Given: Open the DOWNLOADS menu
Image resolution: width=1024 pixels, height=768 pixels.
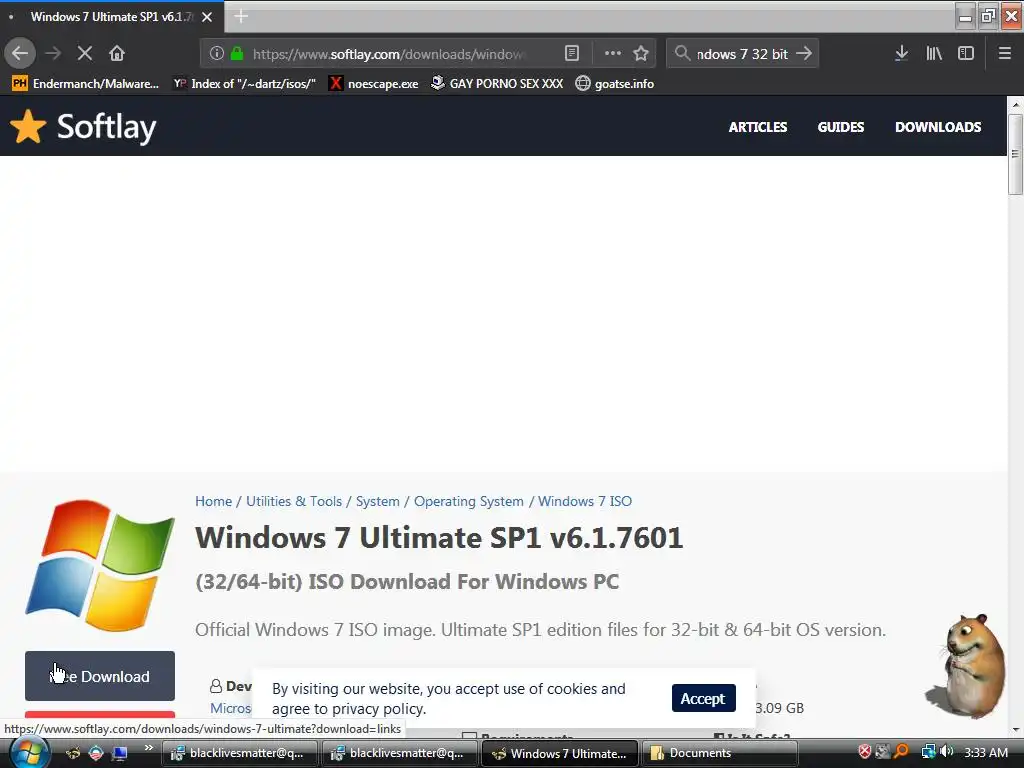Looking at the screenshot, I should click(938, 127).
